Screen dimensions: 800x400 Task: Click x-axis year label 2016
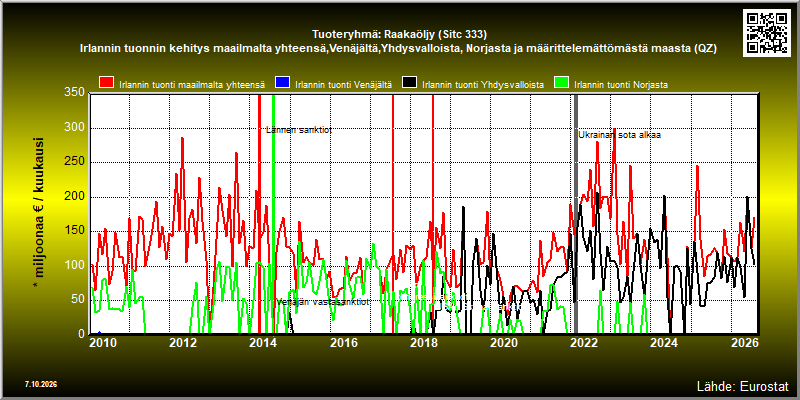pyautogui.click(x=344, y=342)
